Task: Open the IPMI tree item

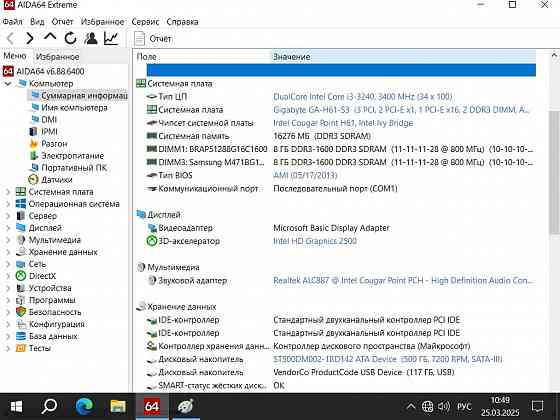Action: [49, 132]
